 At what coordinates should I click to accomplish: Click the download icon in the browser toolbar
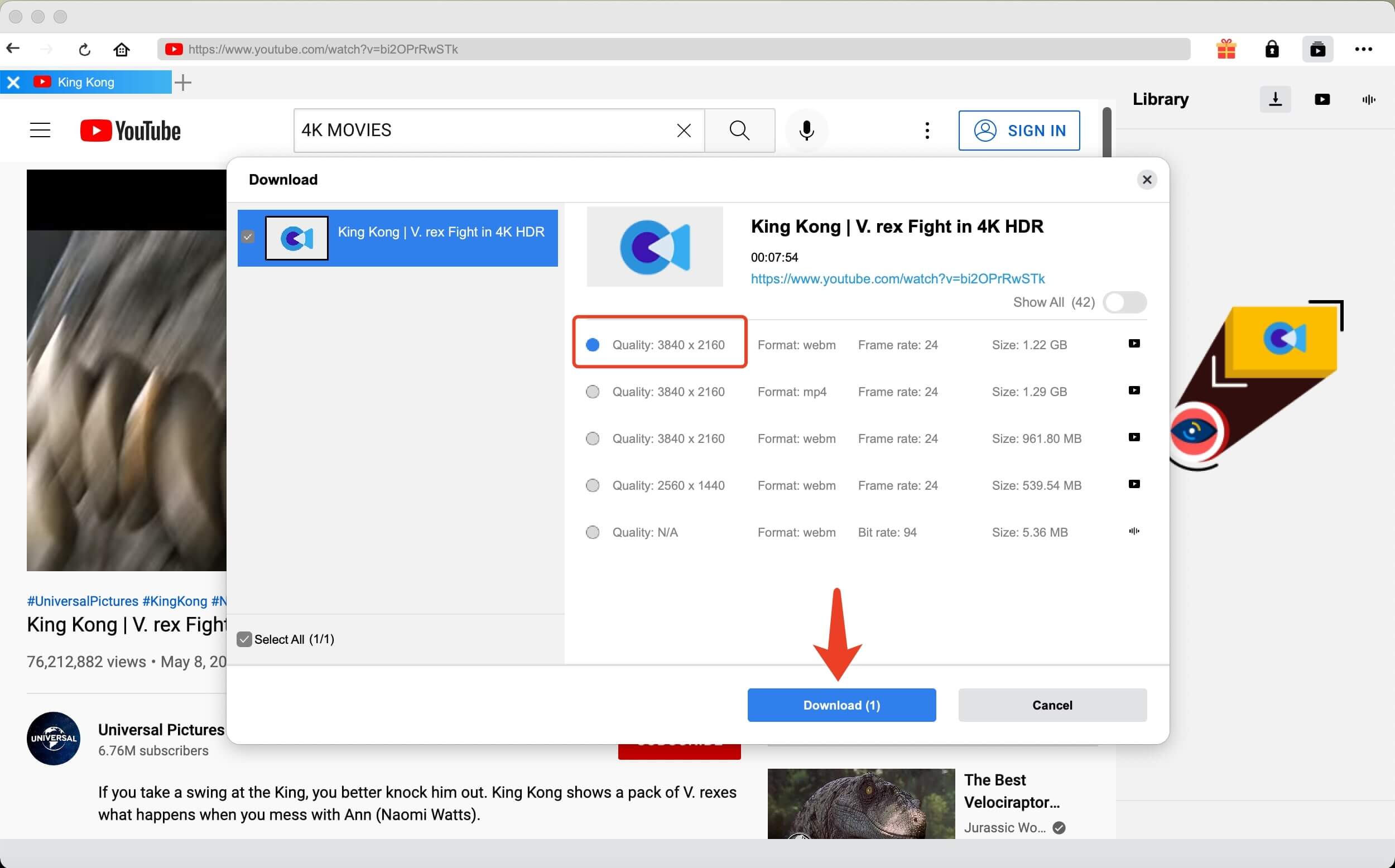click(1275, 97)
